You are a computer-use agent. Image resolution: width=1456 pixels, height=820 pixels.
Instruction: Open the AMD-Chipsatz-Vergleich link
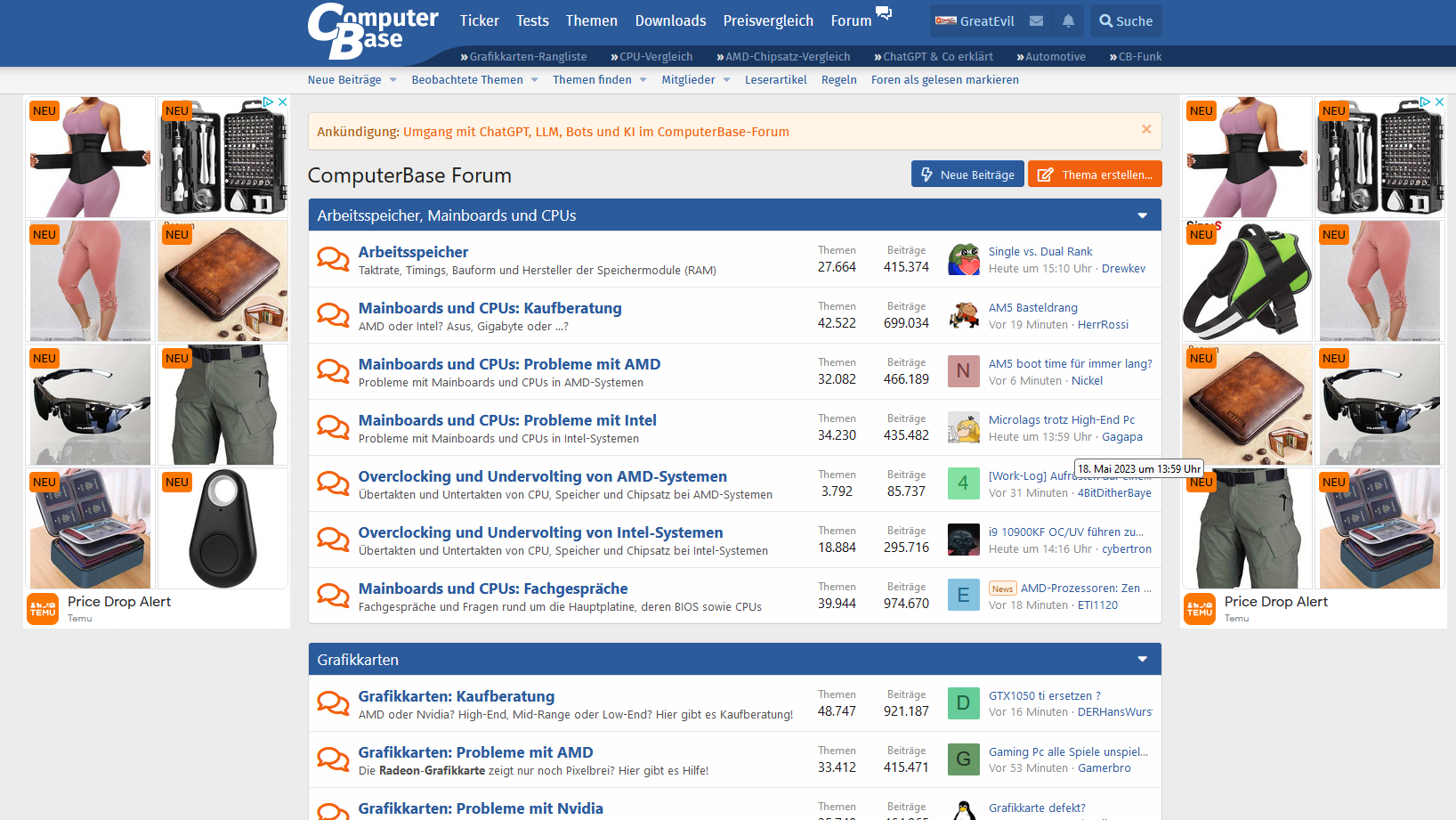(783, 56)
